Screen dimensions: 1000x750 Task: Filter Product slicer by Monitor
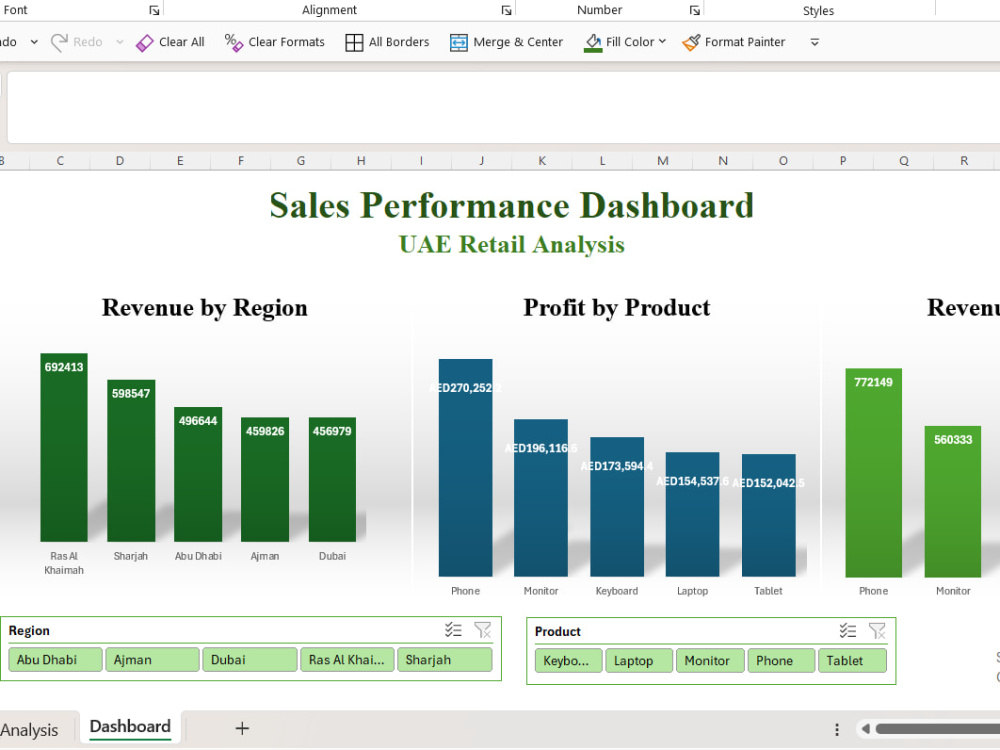(710, 661)
